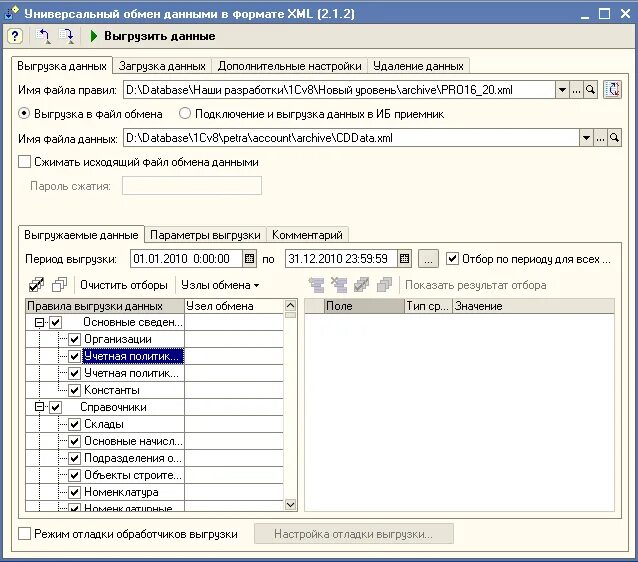Click the check all filters icon
This screenshot has height=562, width=638.
361,285
